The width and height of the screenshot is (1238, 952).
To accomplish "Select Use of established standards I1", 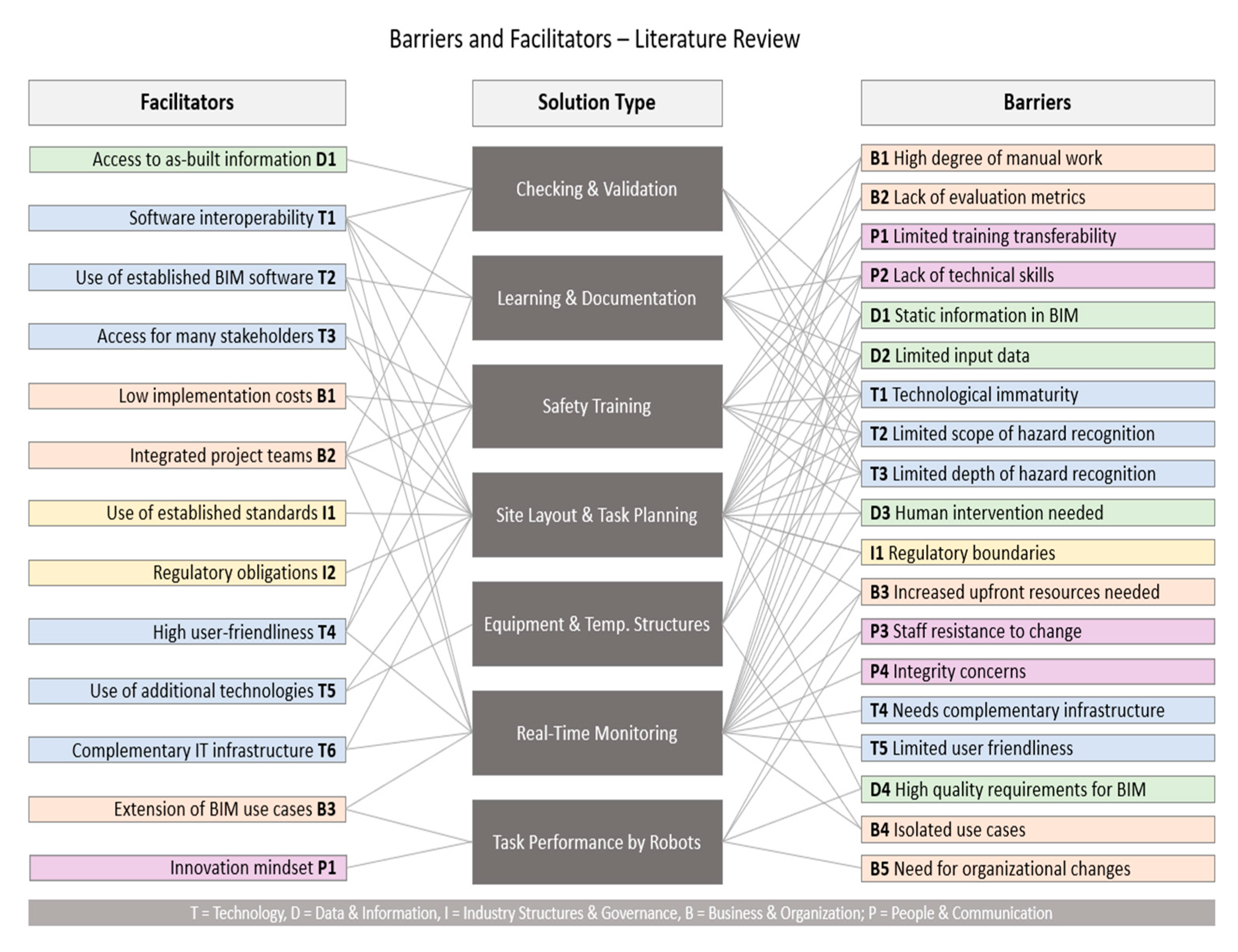I will 187,513.
